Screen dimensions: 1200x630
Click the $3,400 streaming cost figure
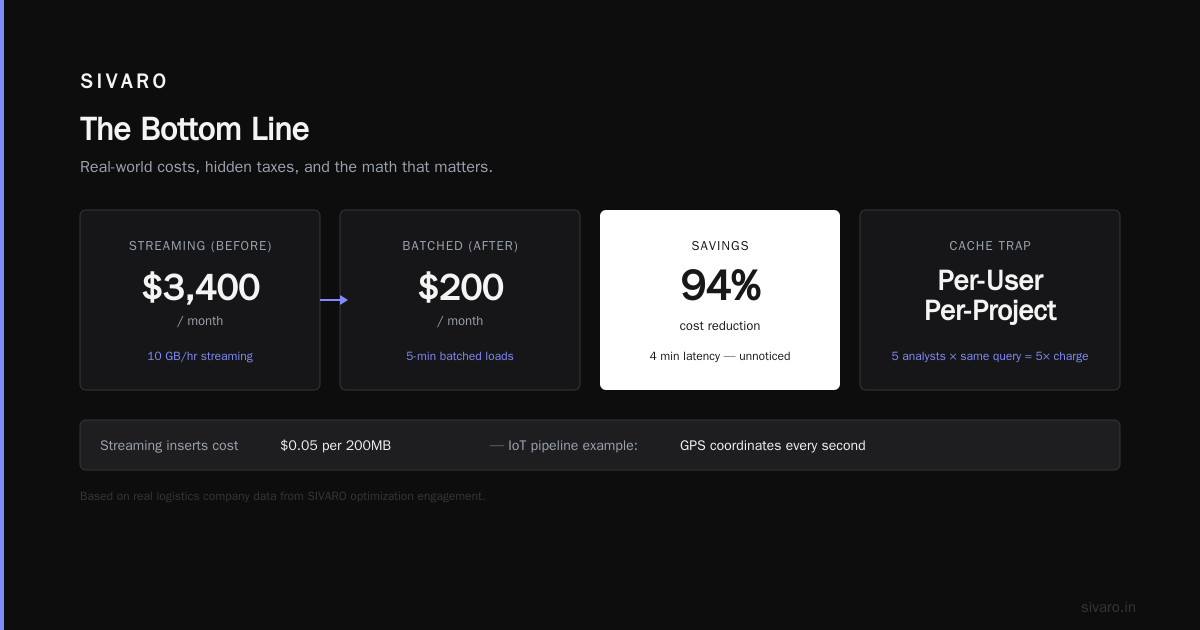200,288
